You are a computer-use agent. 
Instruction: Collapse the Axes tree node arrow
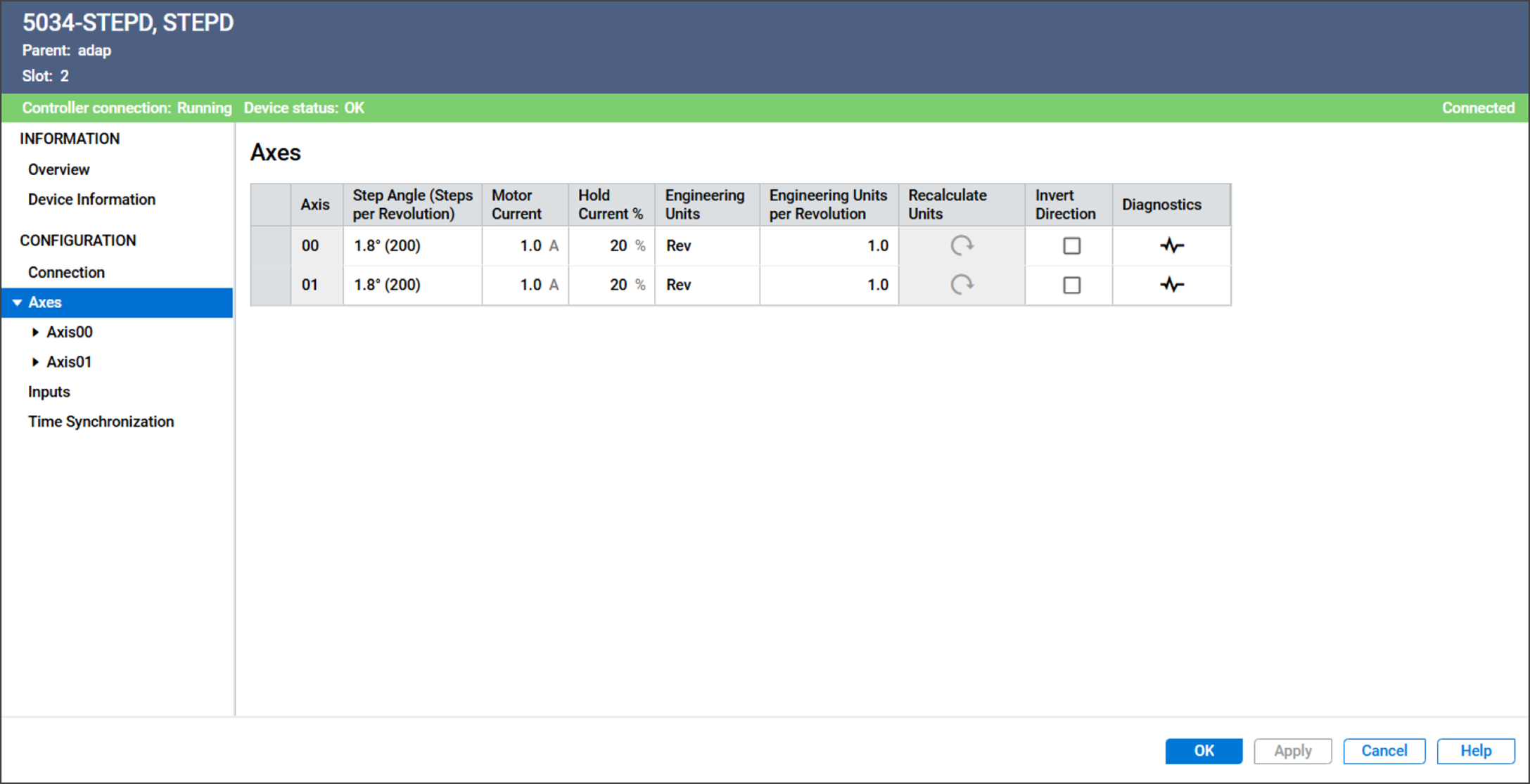(x=18, y=302)
